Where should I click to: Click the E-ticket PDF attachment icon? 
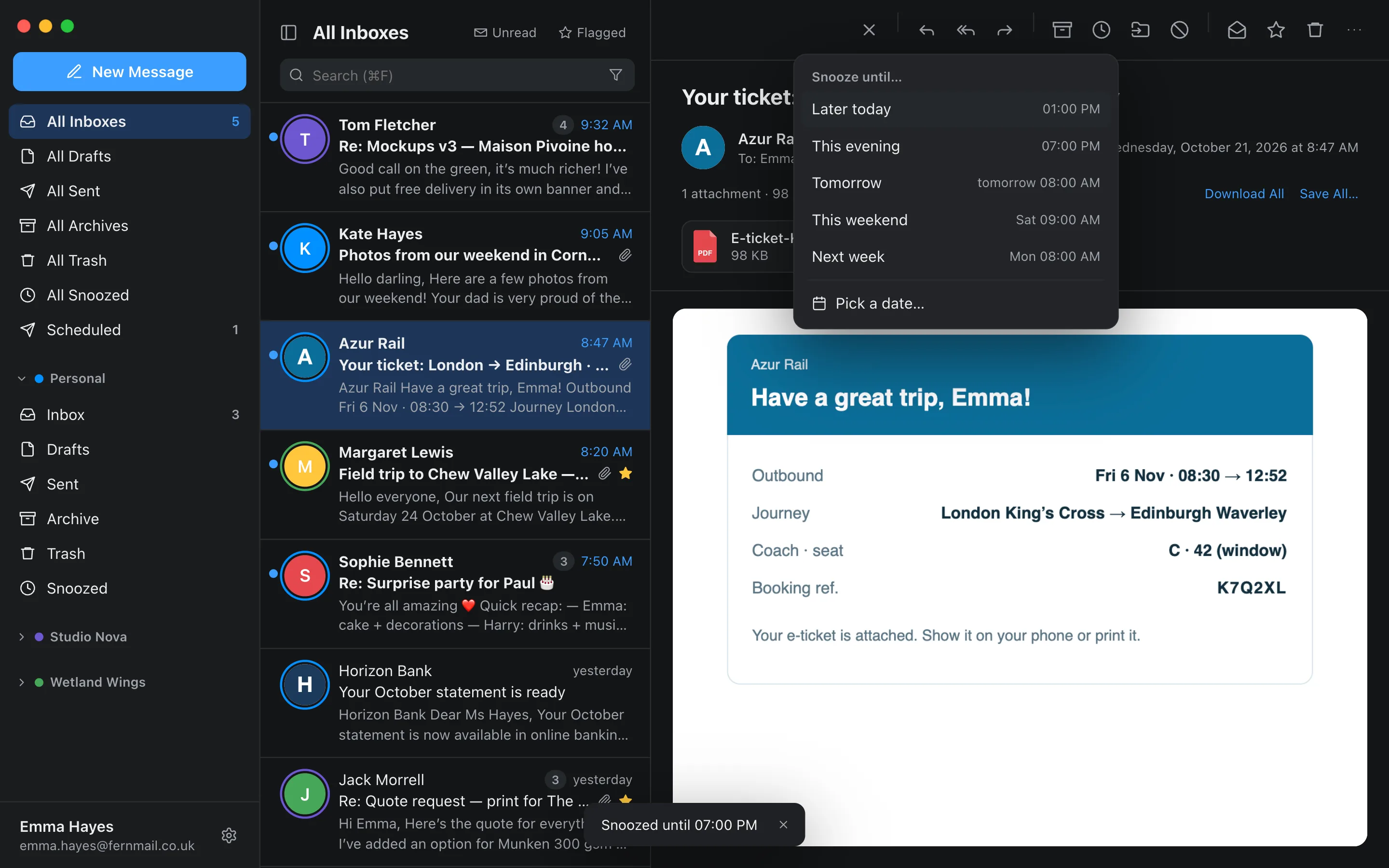(x=705, y=246)
